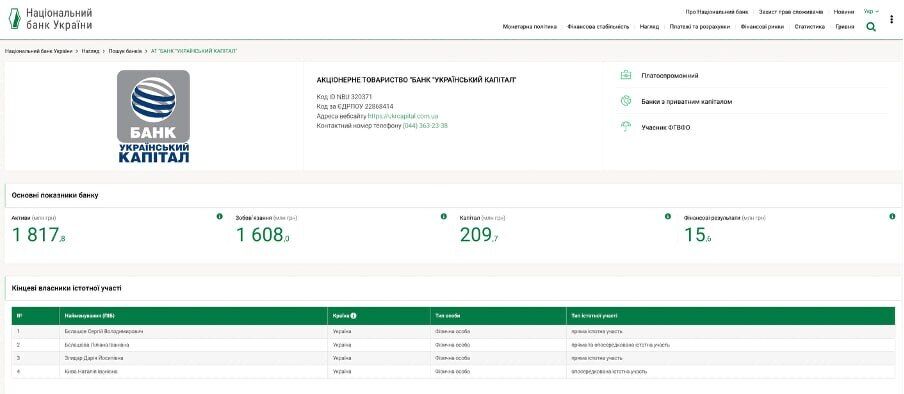Open the Монетарна політика menu

pyautogui.click(x=530, y=27)
